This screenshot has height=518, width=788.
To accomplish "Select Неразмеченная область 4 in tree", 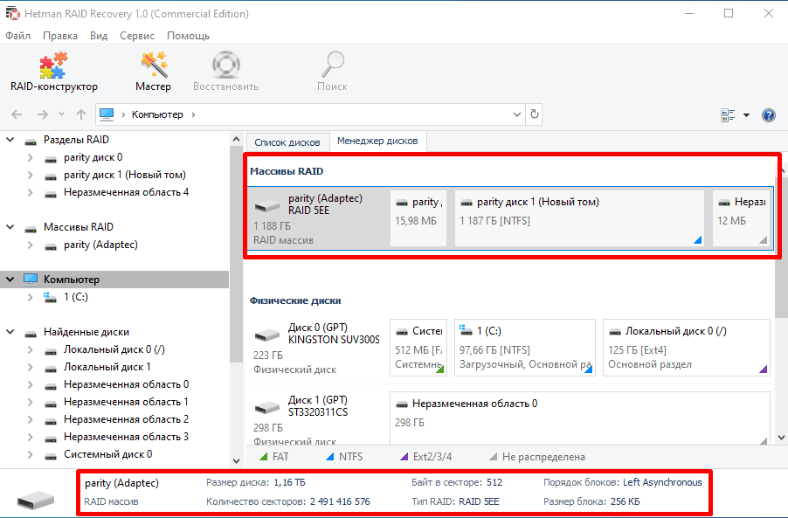I will (x=126, y=192).
